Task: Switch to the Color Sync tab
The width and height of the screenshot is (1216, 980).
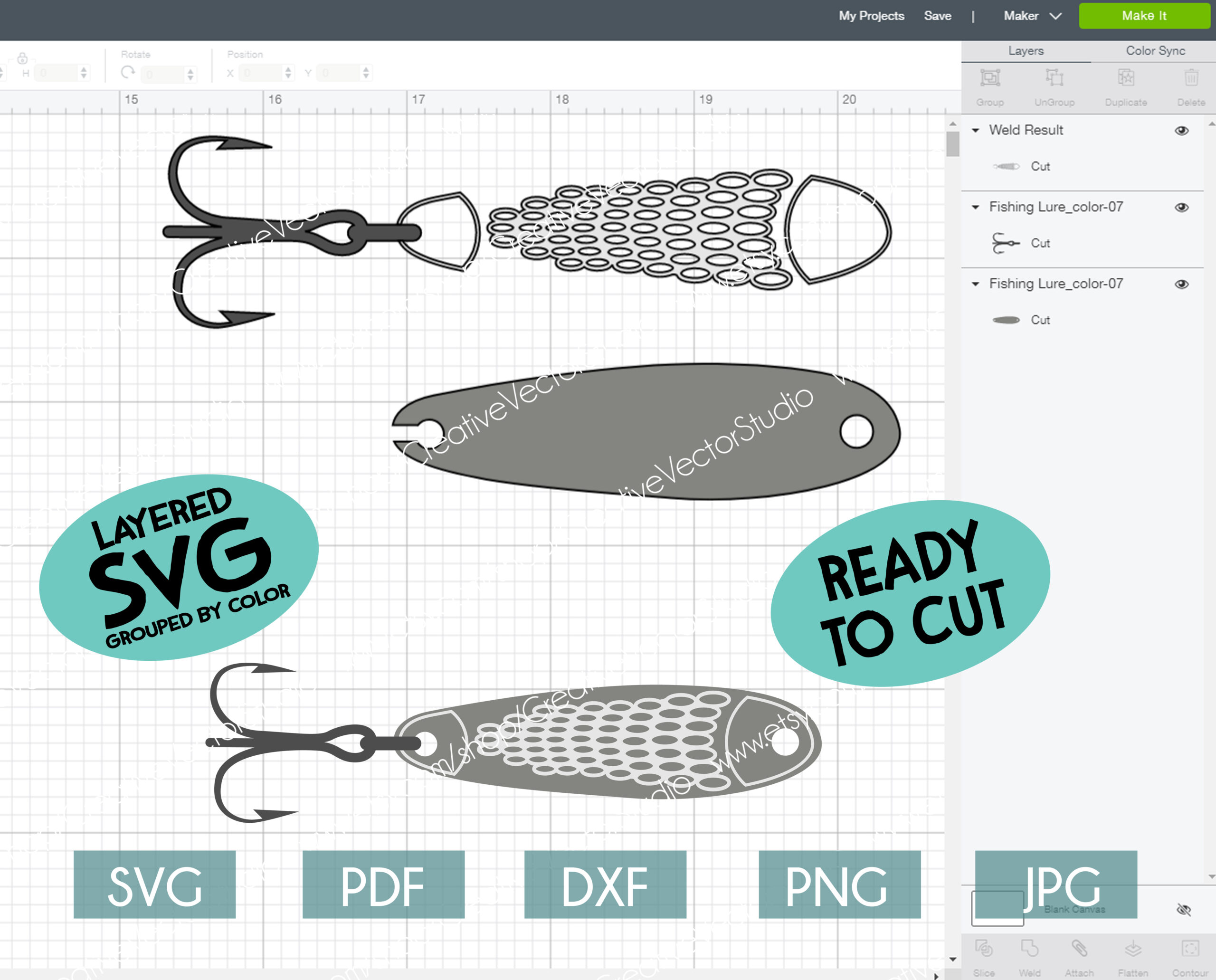Action: tap(1155, 51)
